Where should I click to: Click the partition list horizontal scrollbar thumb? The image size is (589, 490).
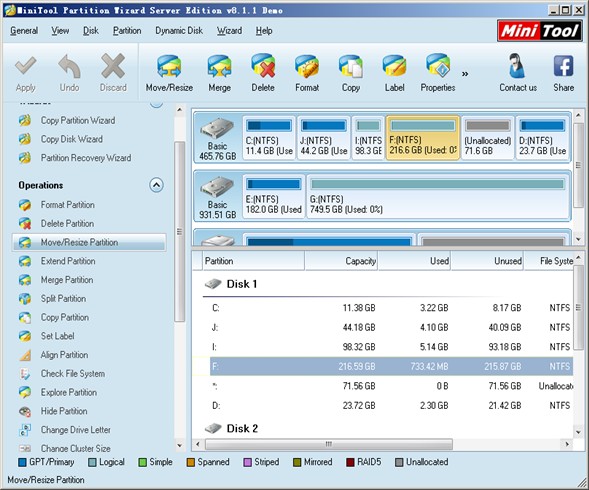pyautogui.click(x=329, y=444)
